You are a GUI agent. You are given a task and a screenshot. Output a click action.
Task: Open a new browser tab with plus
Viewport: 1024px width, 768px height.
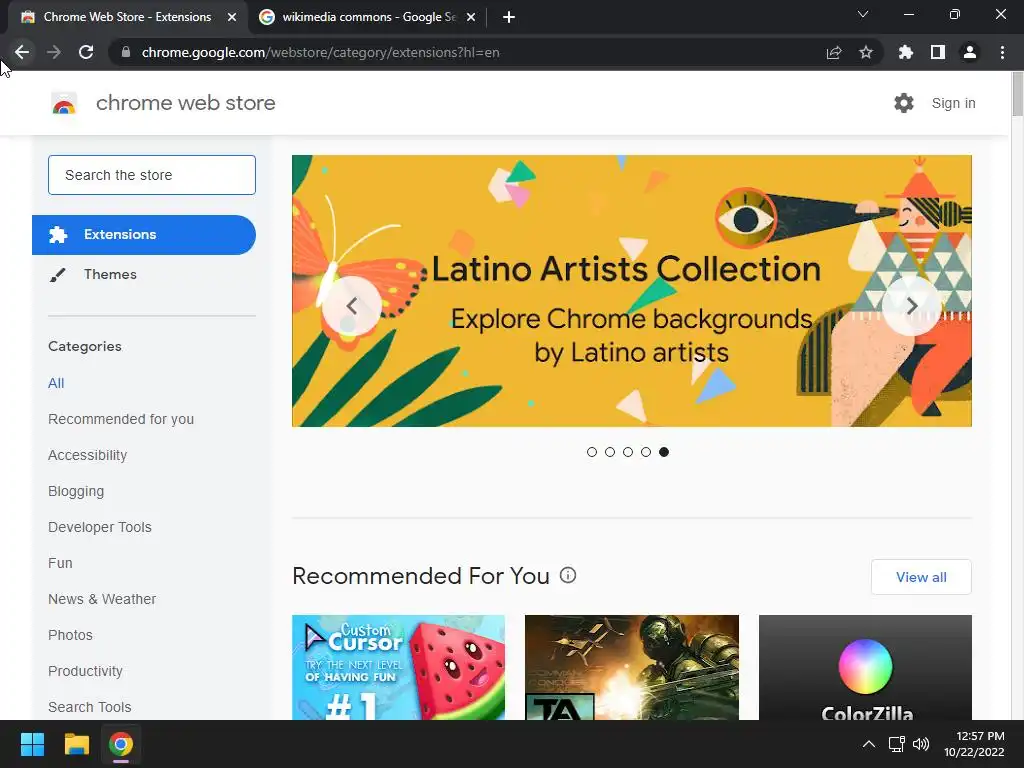point(509,17)
